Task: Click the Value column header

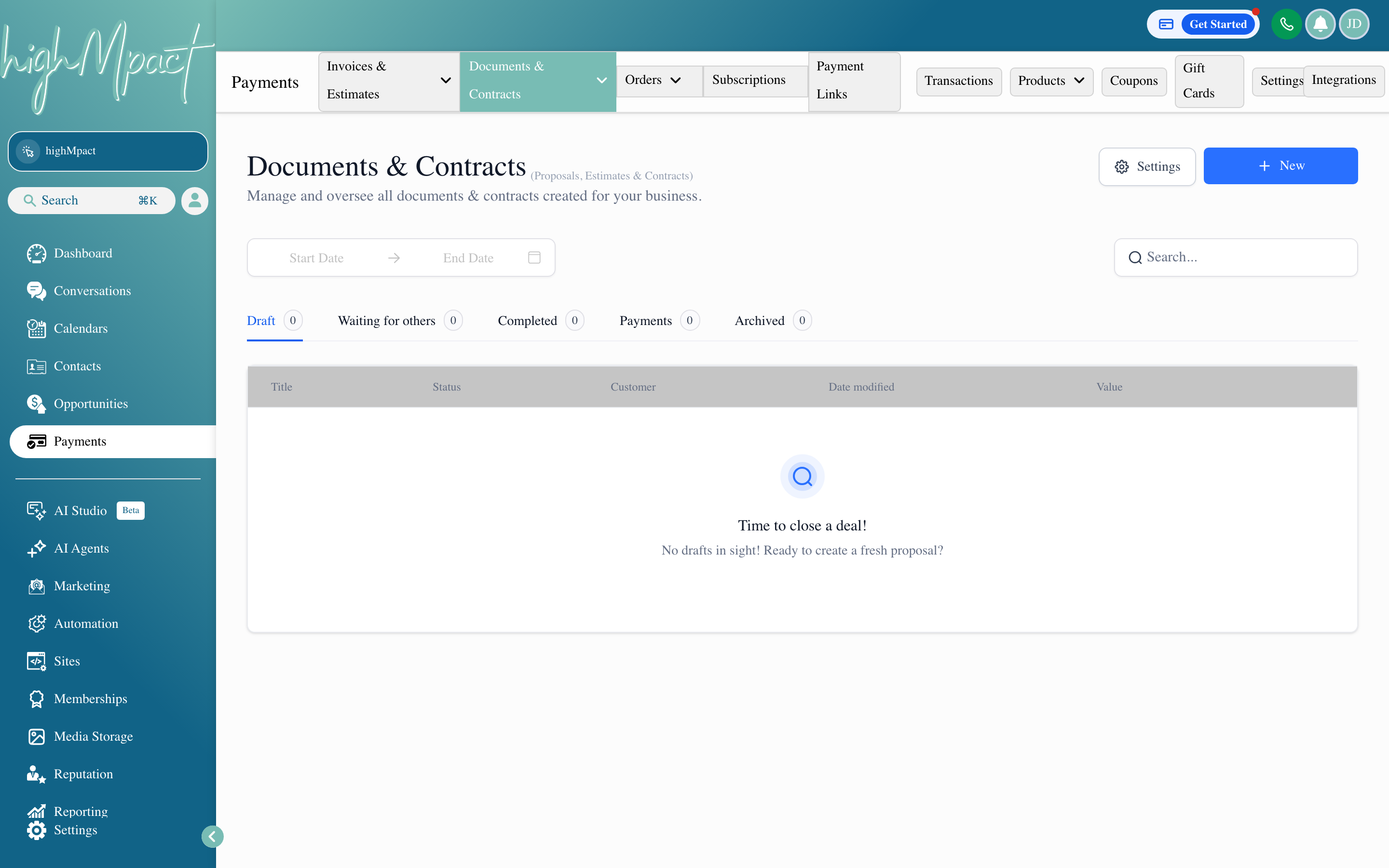Action: (x=1109, y=387)
